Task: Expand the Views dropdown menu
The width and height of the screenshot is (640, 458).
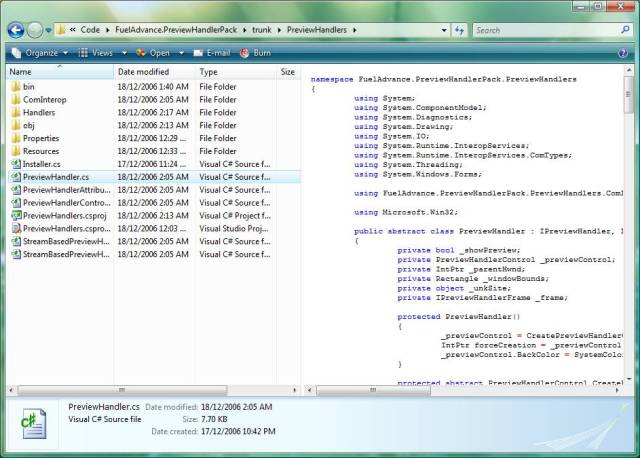Action: (x=103, y=52)
